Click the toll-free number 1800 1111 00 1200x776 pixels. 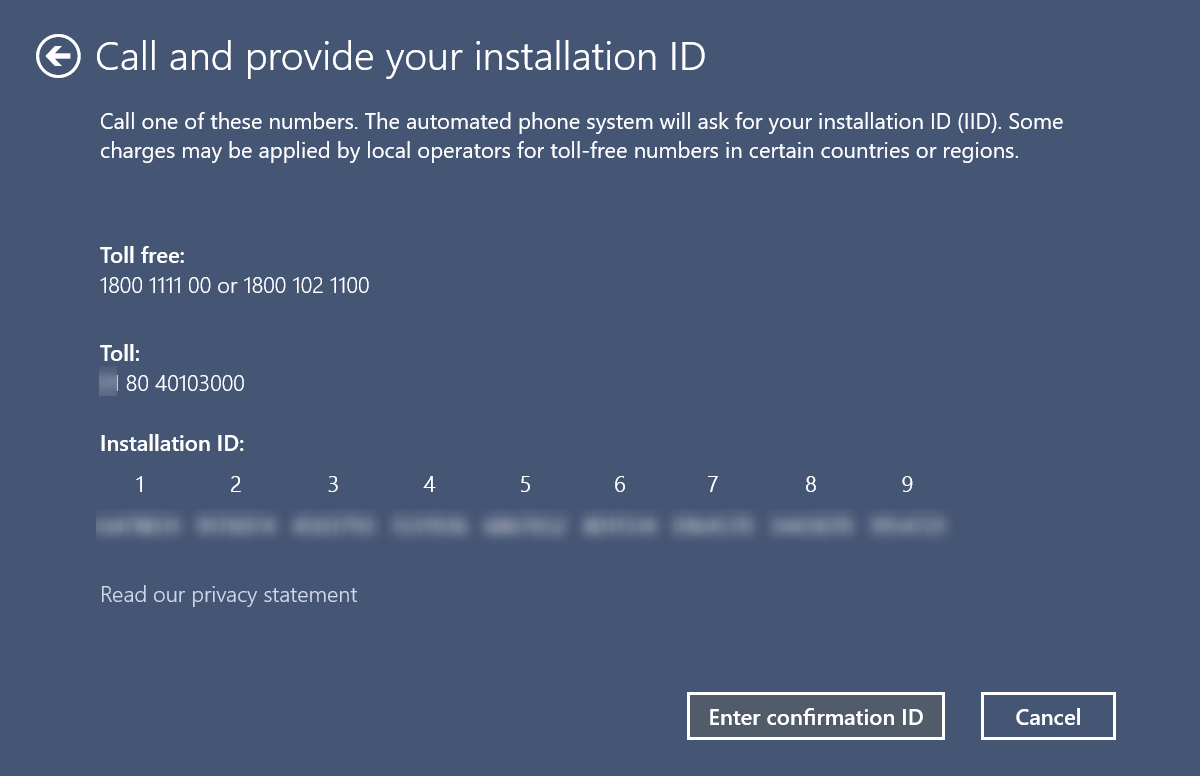[x=155, y=286]
